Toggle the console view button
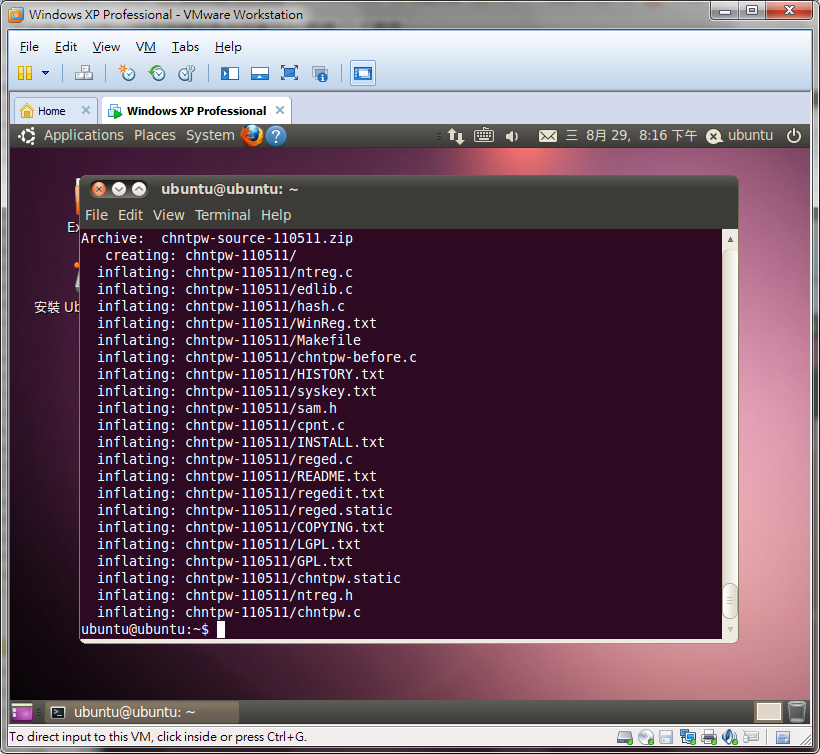 coord(363,73)
